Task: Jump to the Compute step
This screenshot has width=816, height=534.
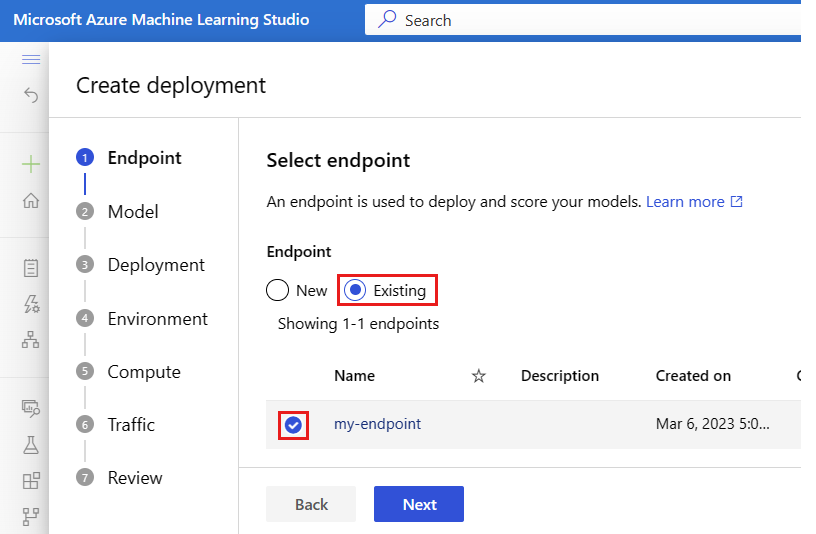Action: pyautogui.click(x=144, y=372)
